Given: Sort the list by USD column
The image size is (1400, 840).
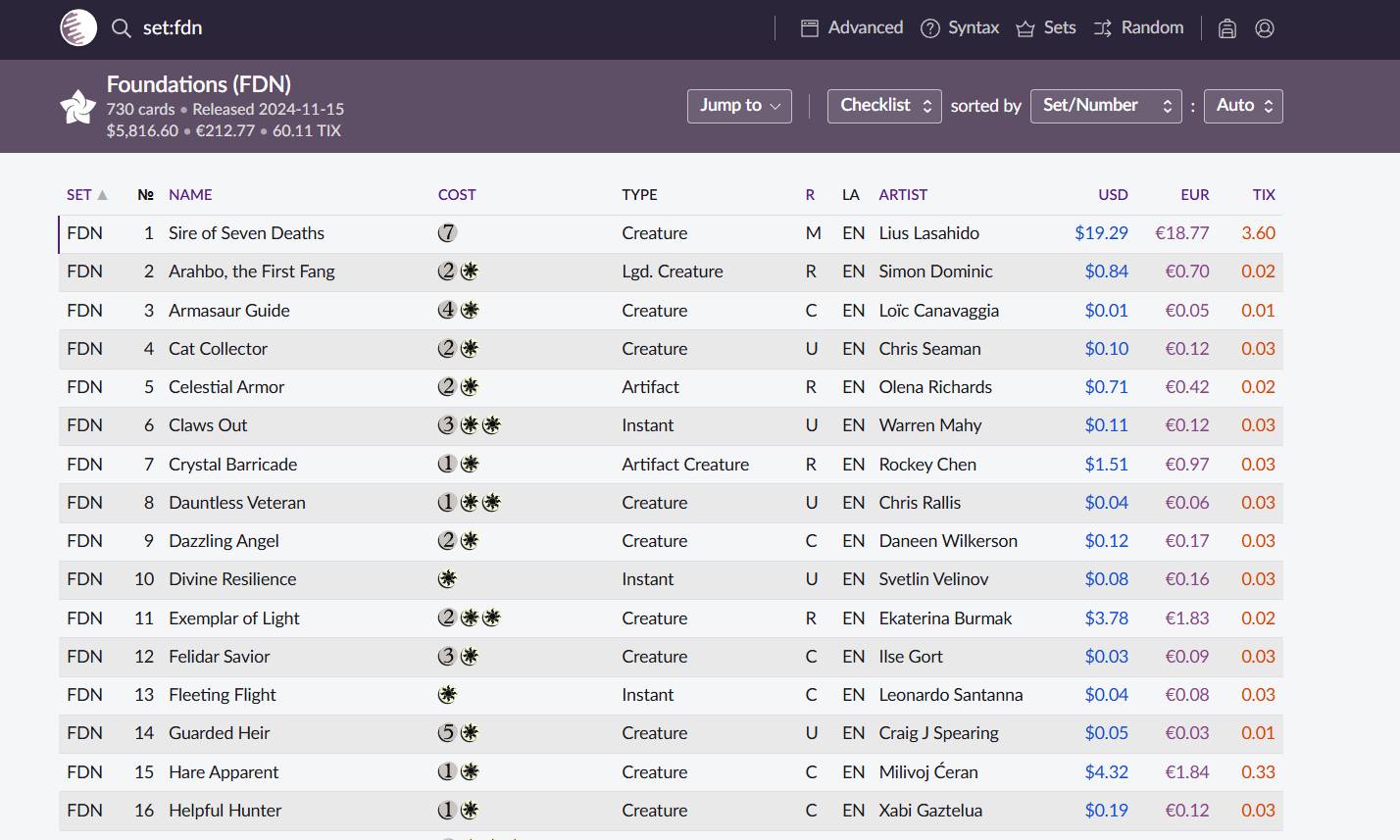Looking at the screenshot, I should coord(1113,195).
